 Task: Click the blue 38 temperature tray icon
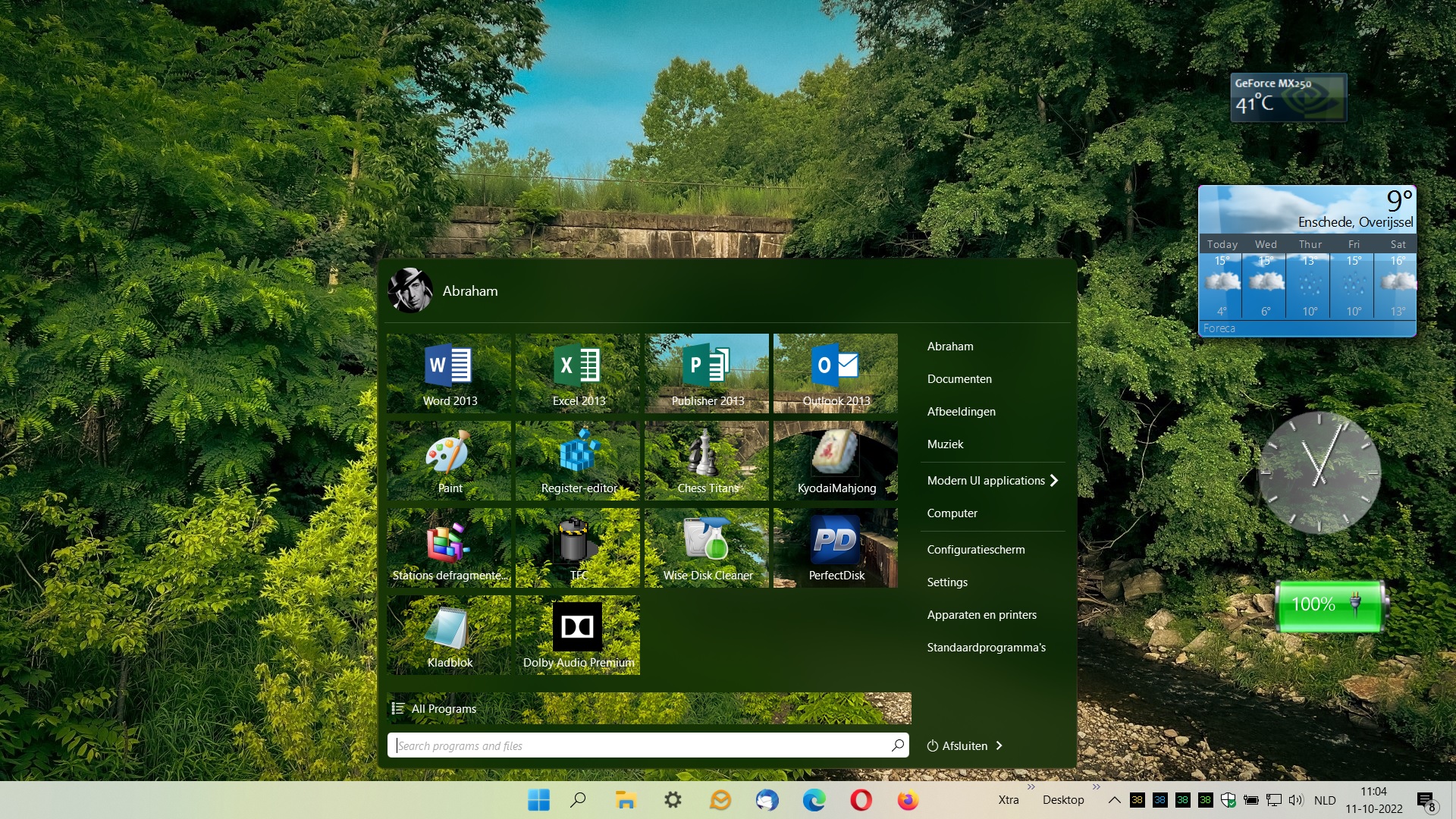[x=1159, y=800]
